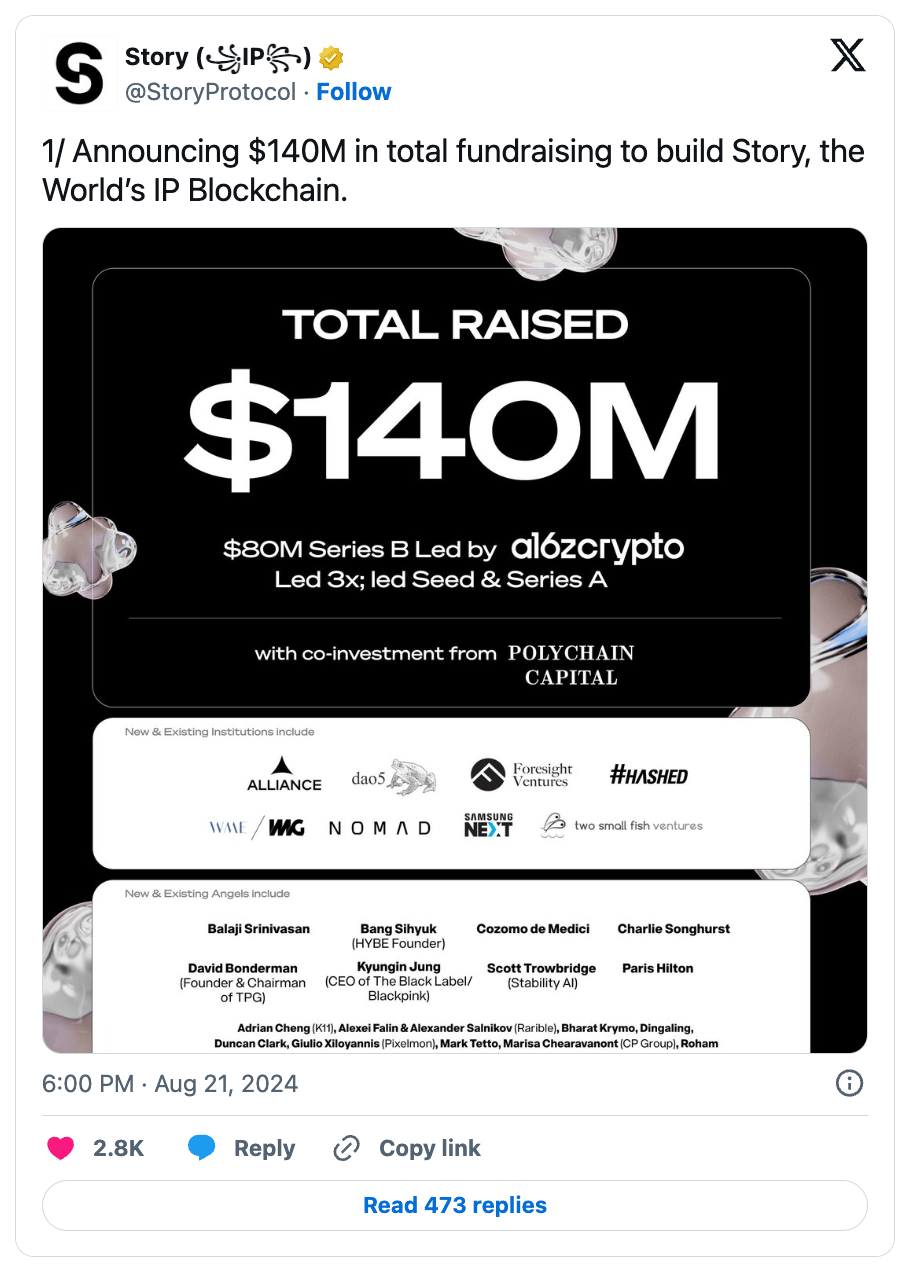This screenshot has height=1274, width=916.
Task: Like the tweet with heart icon
Action: (61, 1148)
